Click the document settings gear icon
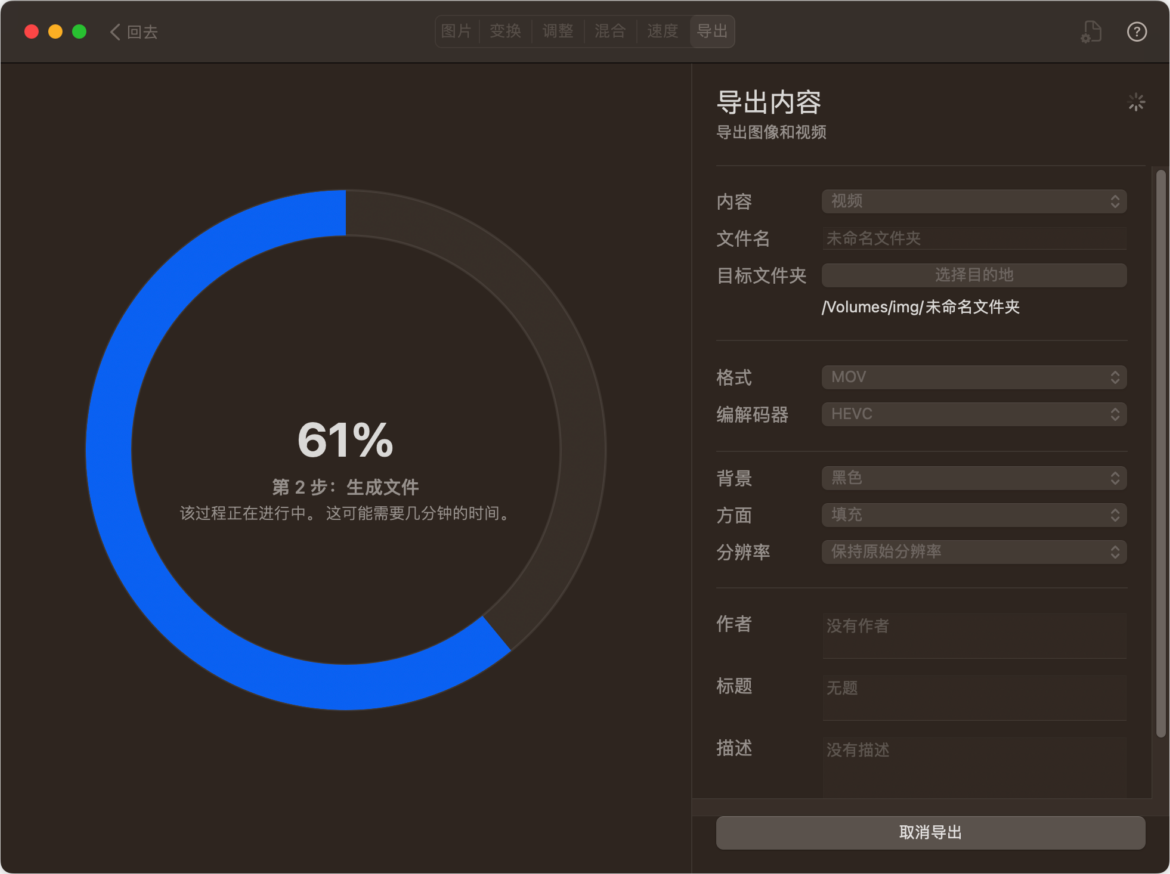Image resolution: width=1170 pixels, height=874 pixels. [1091, 32]
